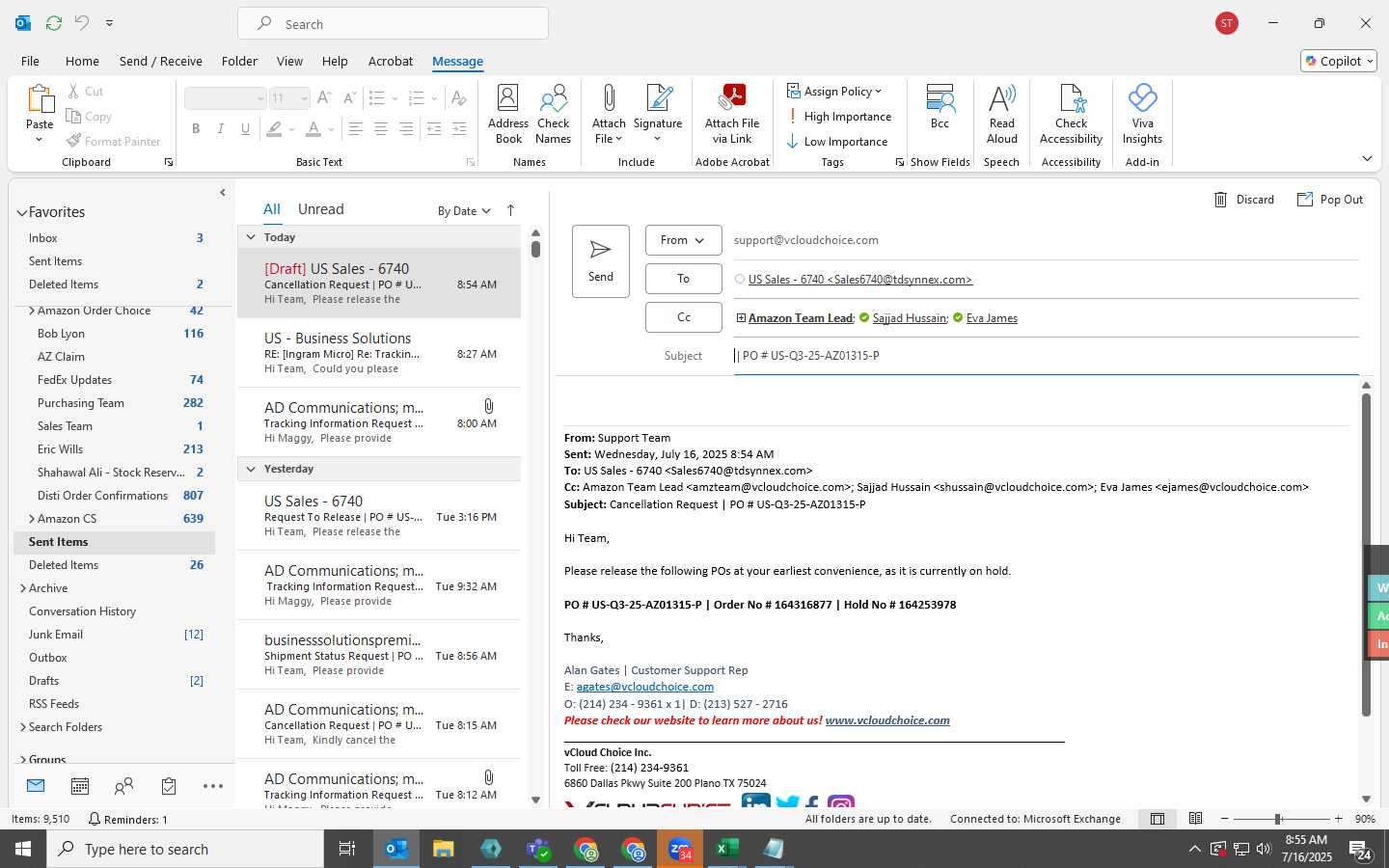Collapse the Yesterday message group

click(251, 469)
